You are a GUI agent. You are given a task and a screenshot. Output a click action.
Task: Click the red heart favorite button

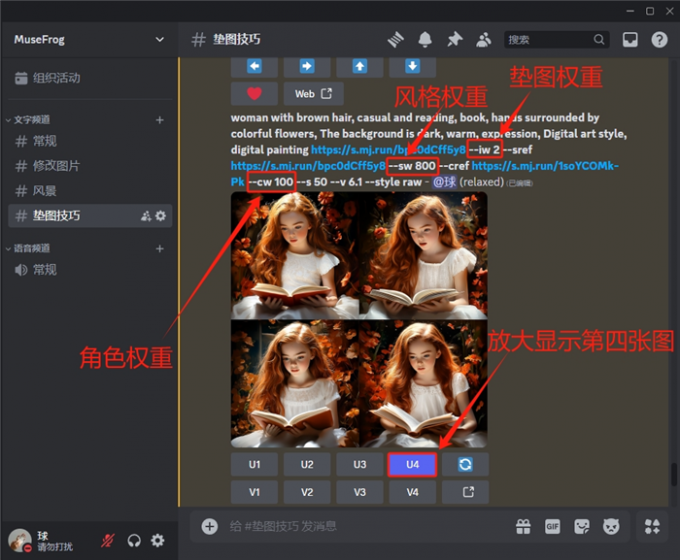pyautogui.click(x=255, y=94)
